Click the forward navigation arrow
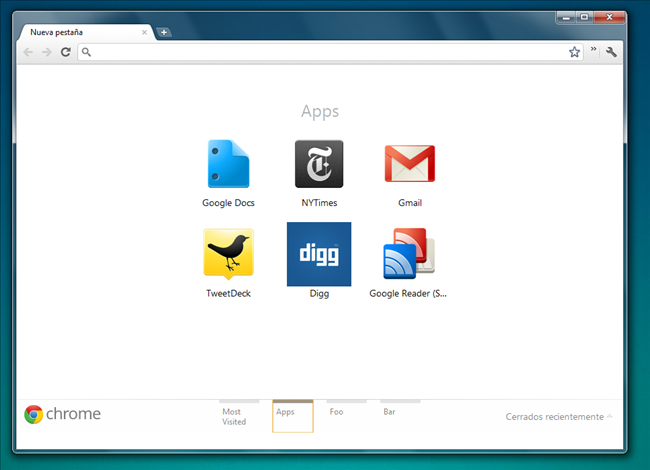Image resolution: width=650 pixels, height=470 pixels. pos(46,52)
